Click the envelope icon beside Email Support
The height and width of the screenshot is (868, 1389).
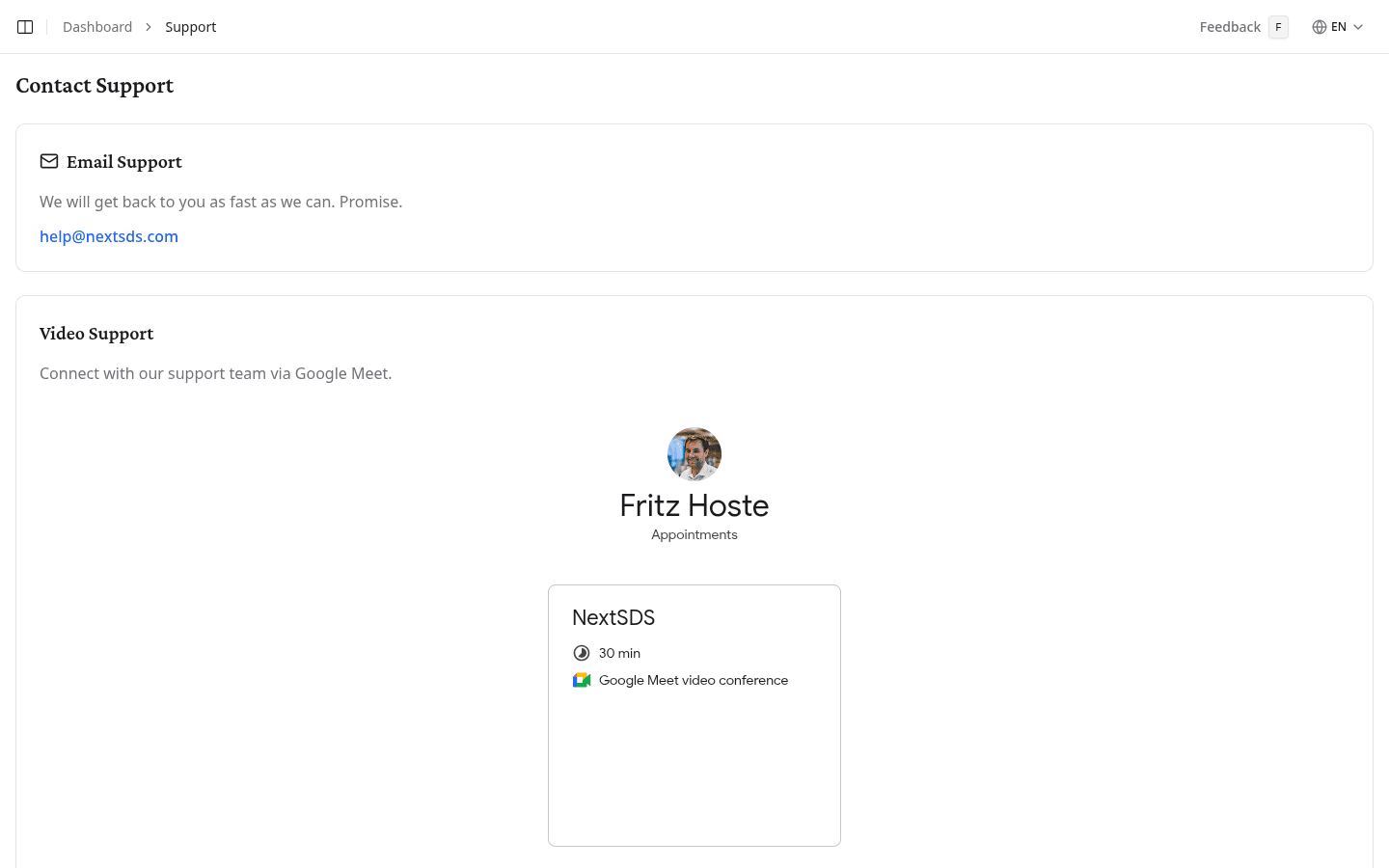point(48,161)
